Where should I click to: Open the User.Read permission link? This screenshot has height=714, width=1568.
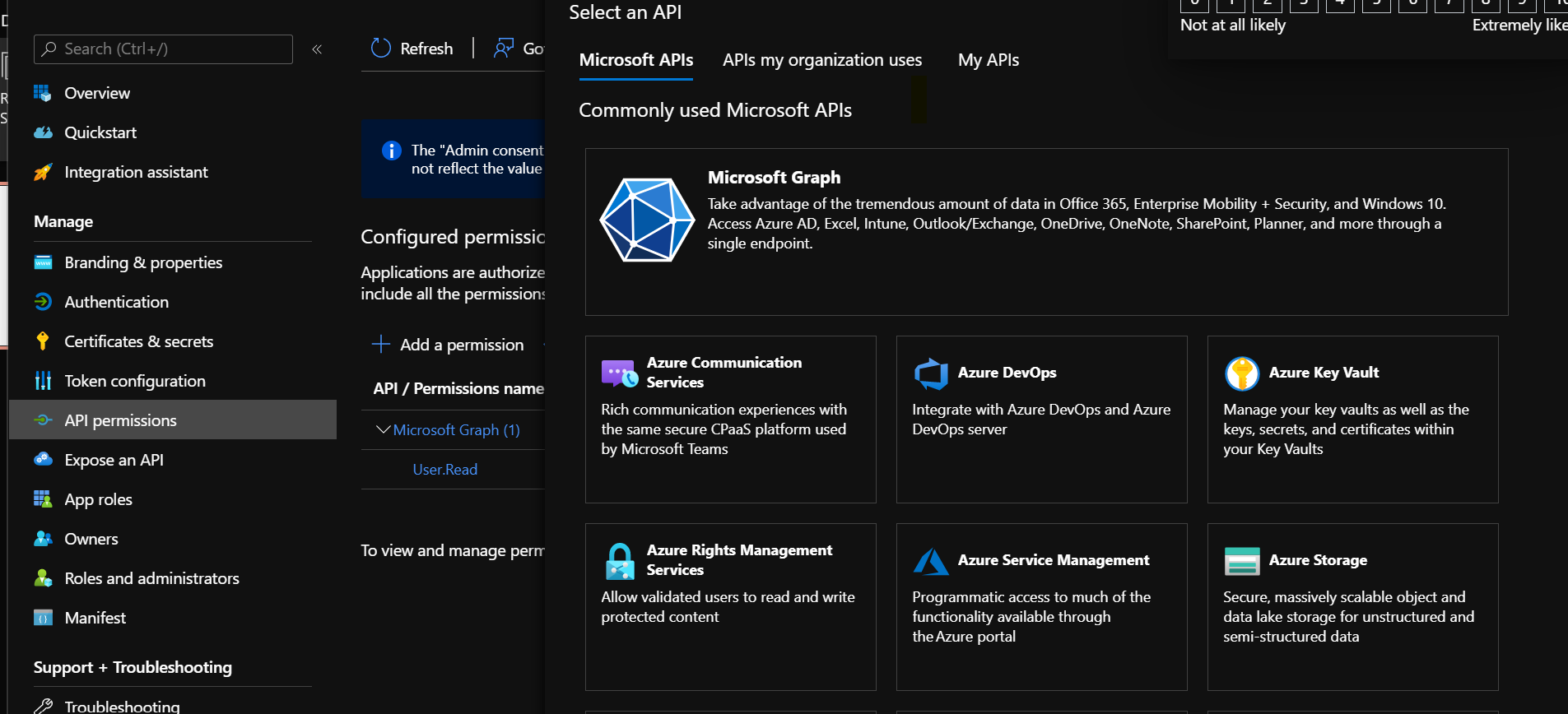(444, 470)
